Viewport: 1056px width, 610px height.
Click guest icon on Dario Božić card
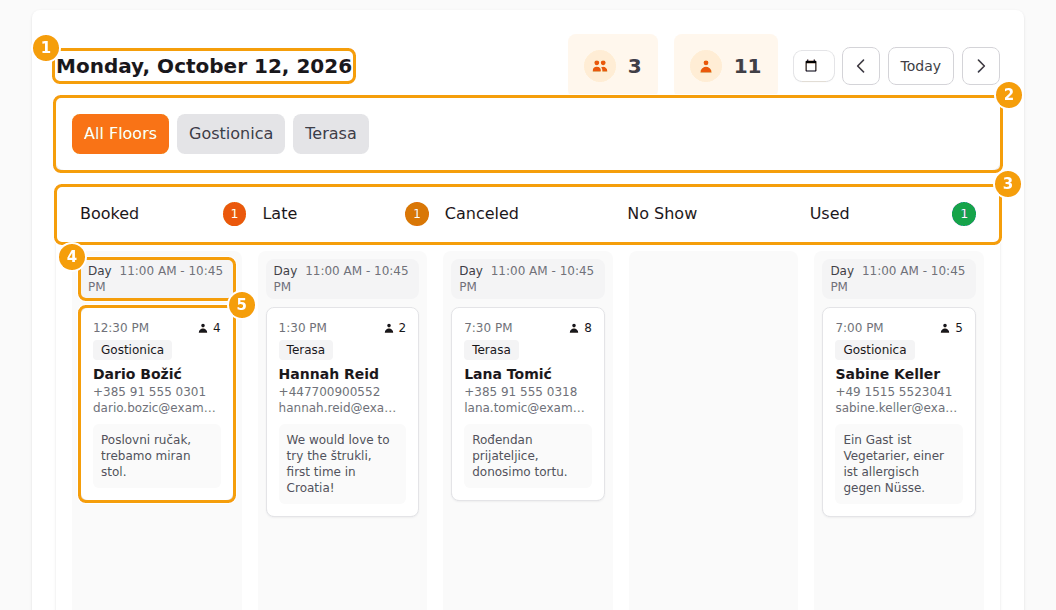point(203,328)
